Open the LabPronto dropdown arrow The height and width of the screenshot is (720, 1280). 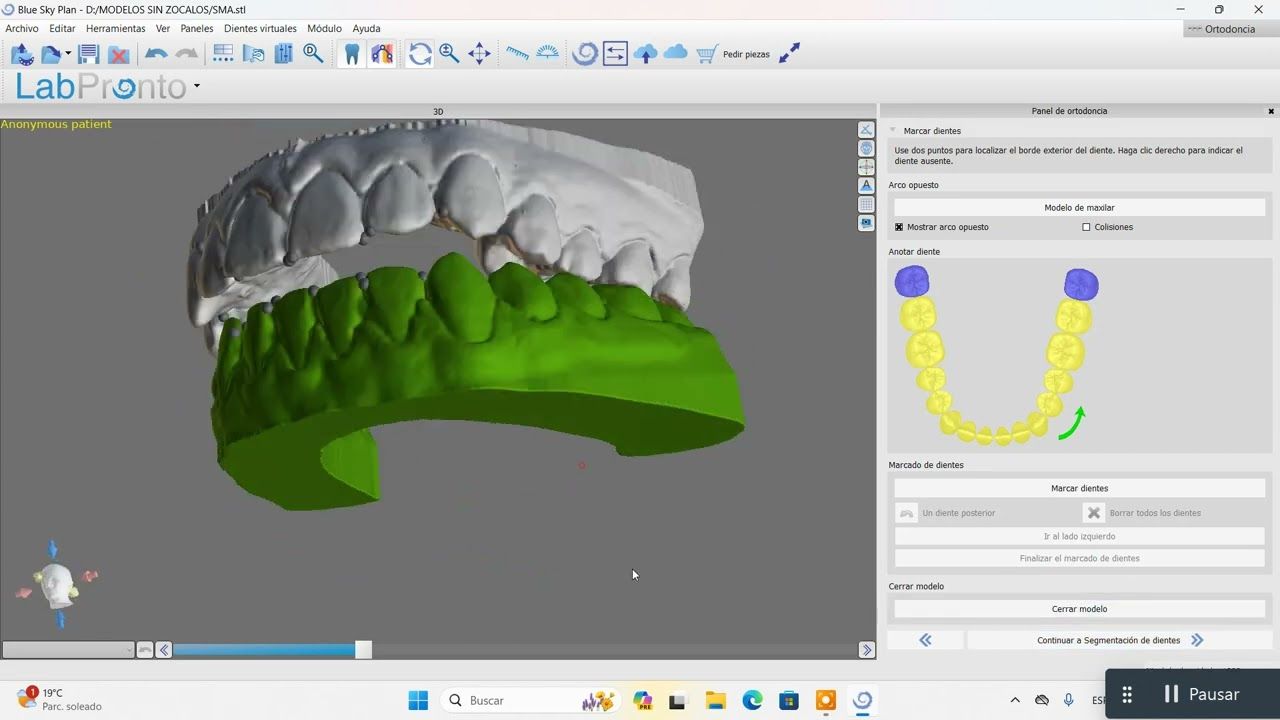point(197,86)
